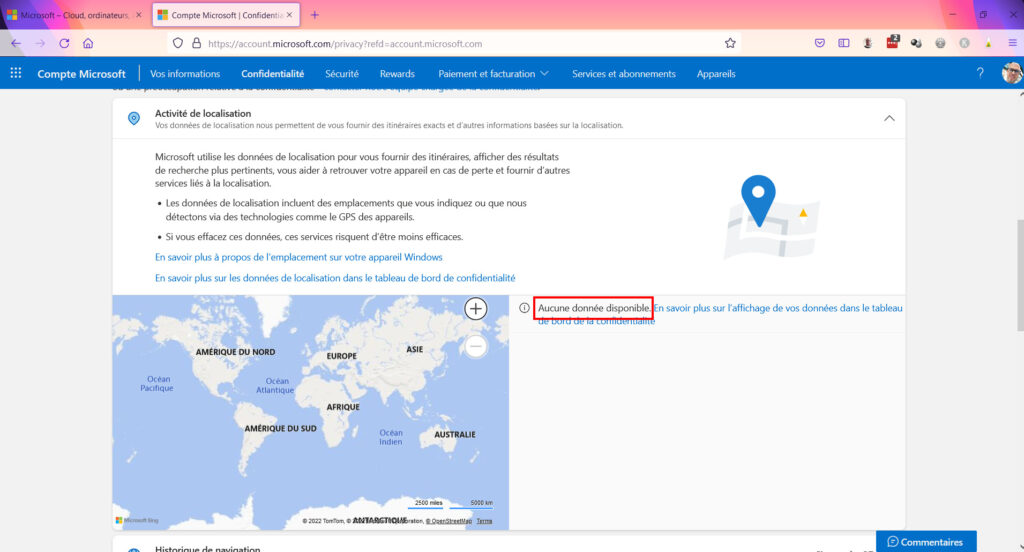The image size is (1024, 552).
Task: Click the help question mark icon
Action: (980, 73)
